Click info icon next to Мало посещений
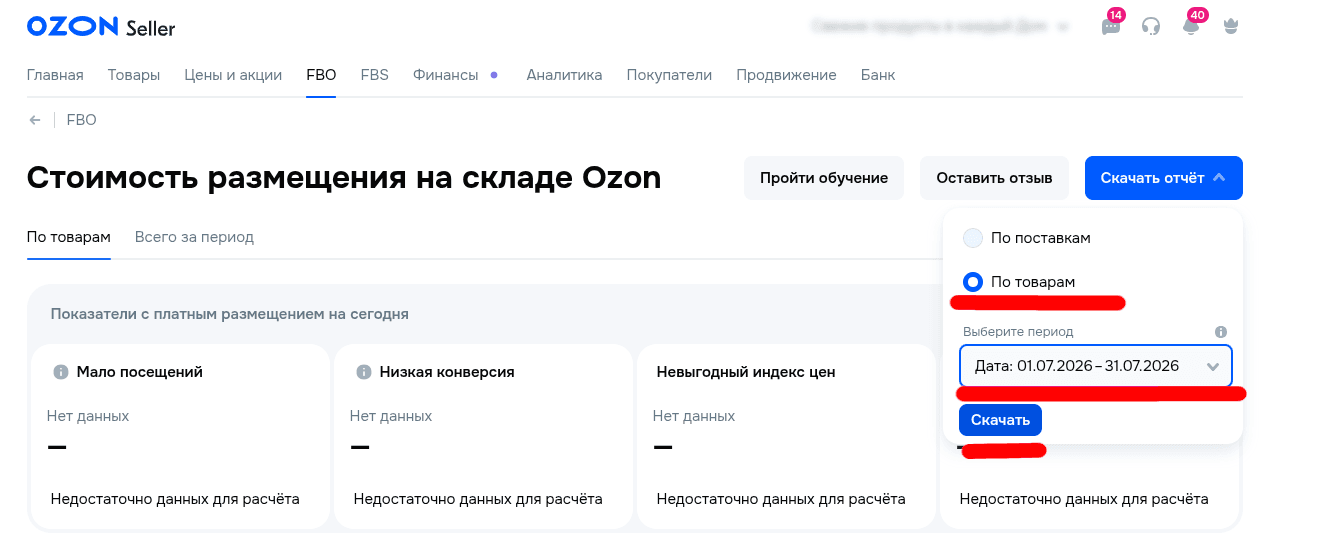1333x551 pixels. pyautogui.click(x=60, y=372)
